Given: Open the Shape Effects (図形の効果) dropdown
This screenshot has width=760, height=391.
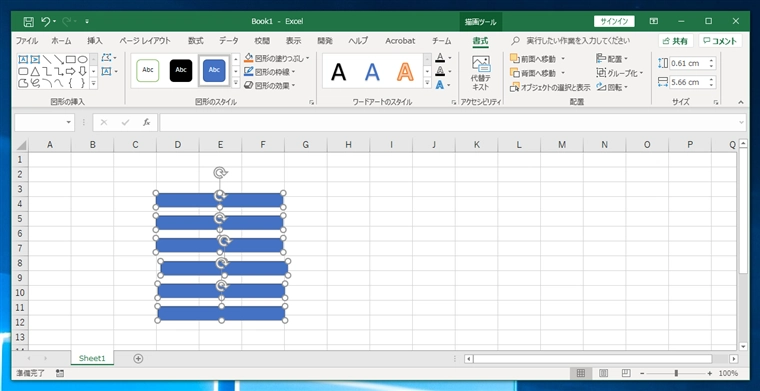Looking at the screenshot, I should click(x=270, y=85).
